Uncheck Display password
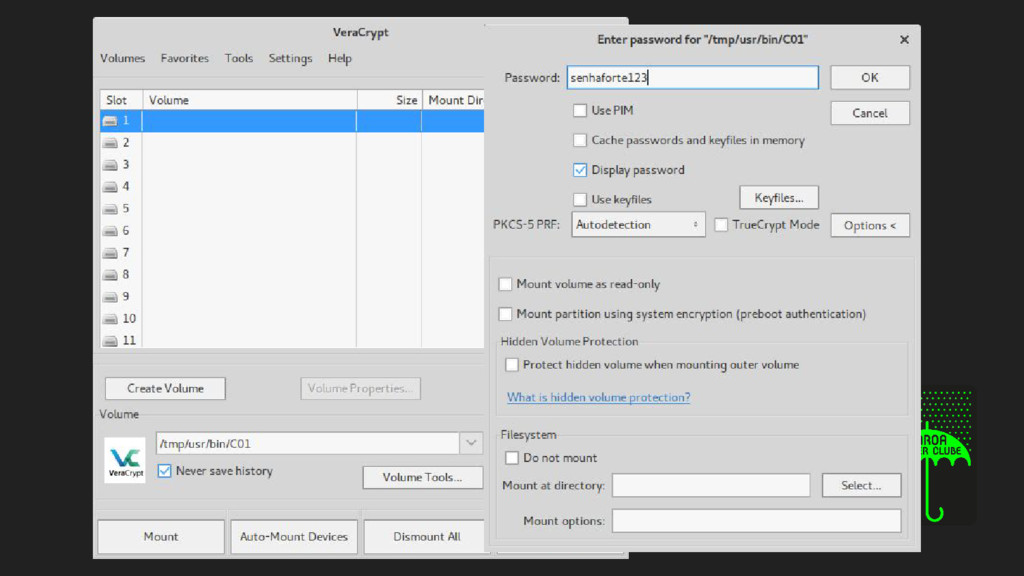Screen dimensions: 1024x576 [580, 170]
